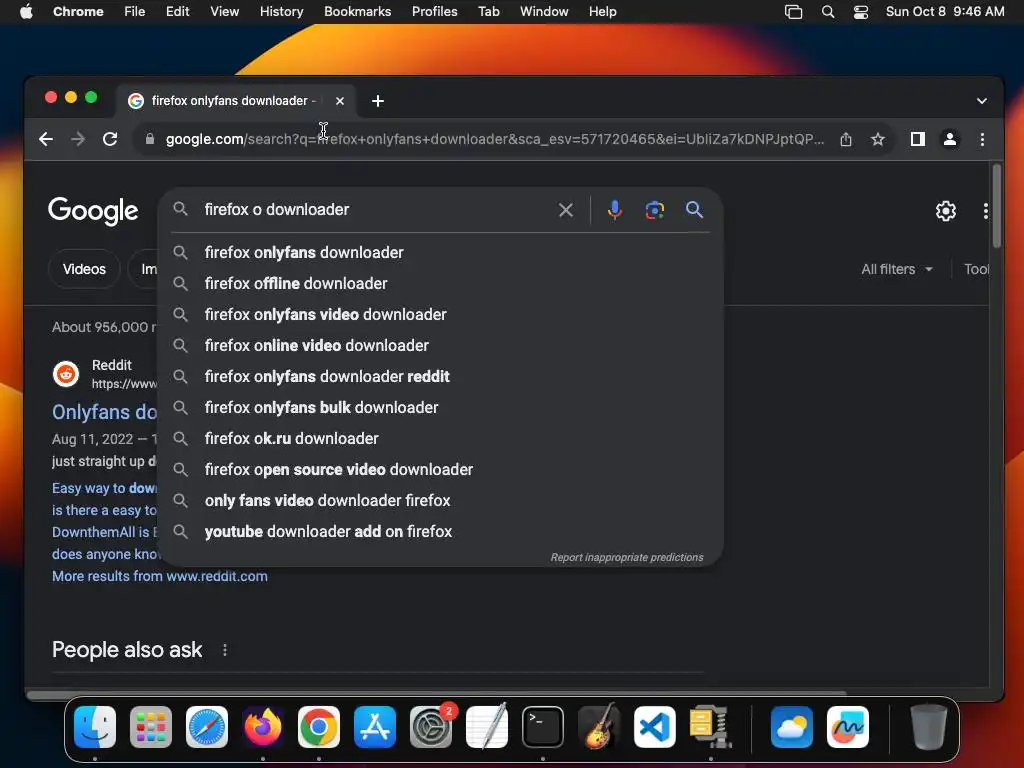Open the Window menu
The height and width of the screenshot is (768, 1024).
tap(544, 12)
